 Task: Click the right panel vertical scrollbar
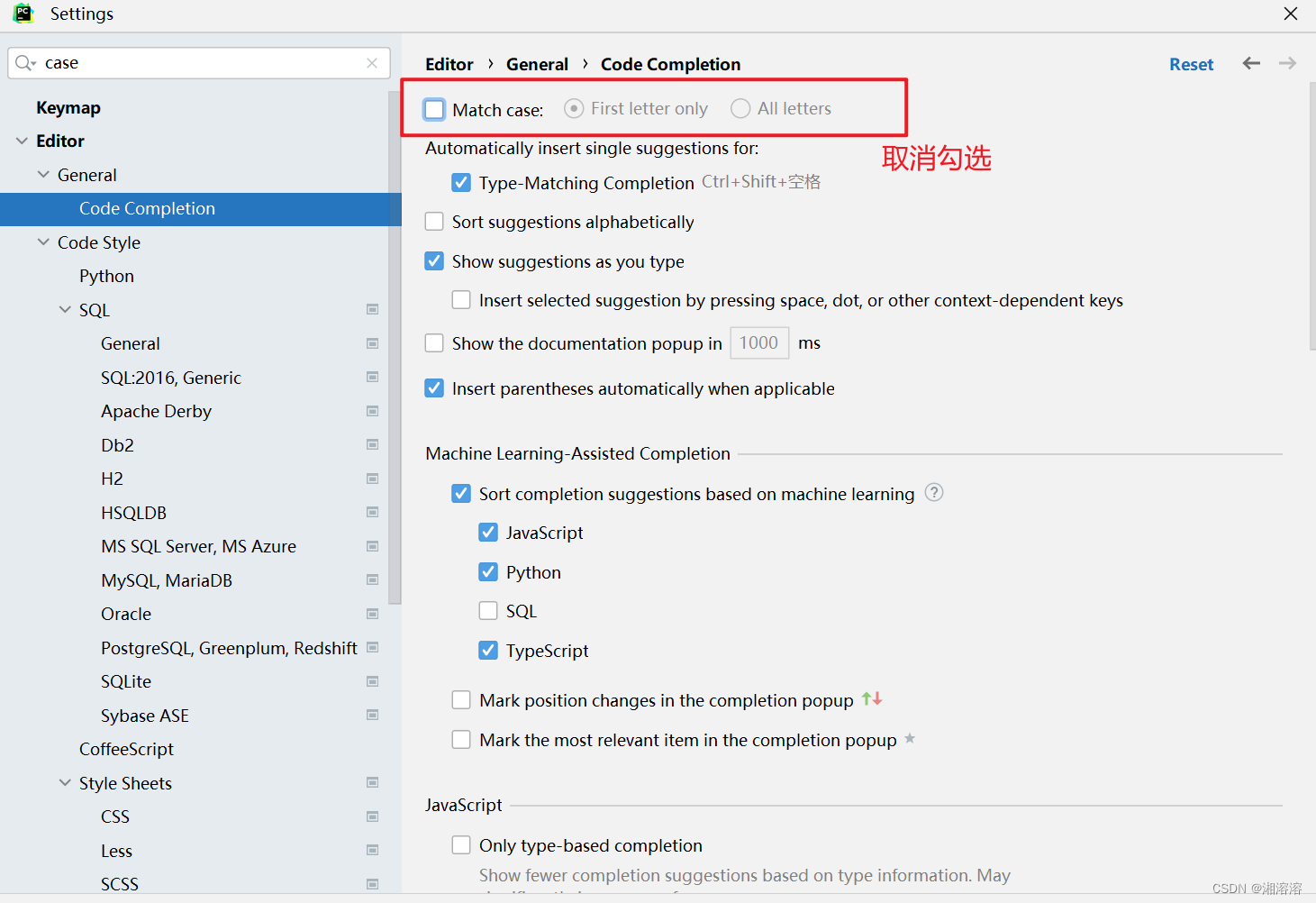point(1312,216)
